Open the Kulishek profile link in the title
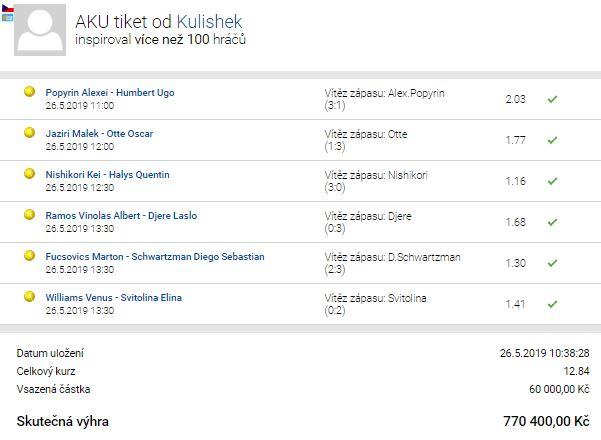The image size is (601, 440). click(209, 22)
